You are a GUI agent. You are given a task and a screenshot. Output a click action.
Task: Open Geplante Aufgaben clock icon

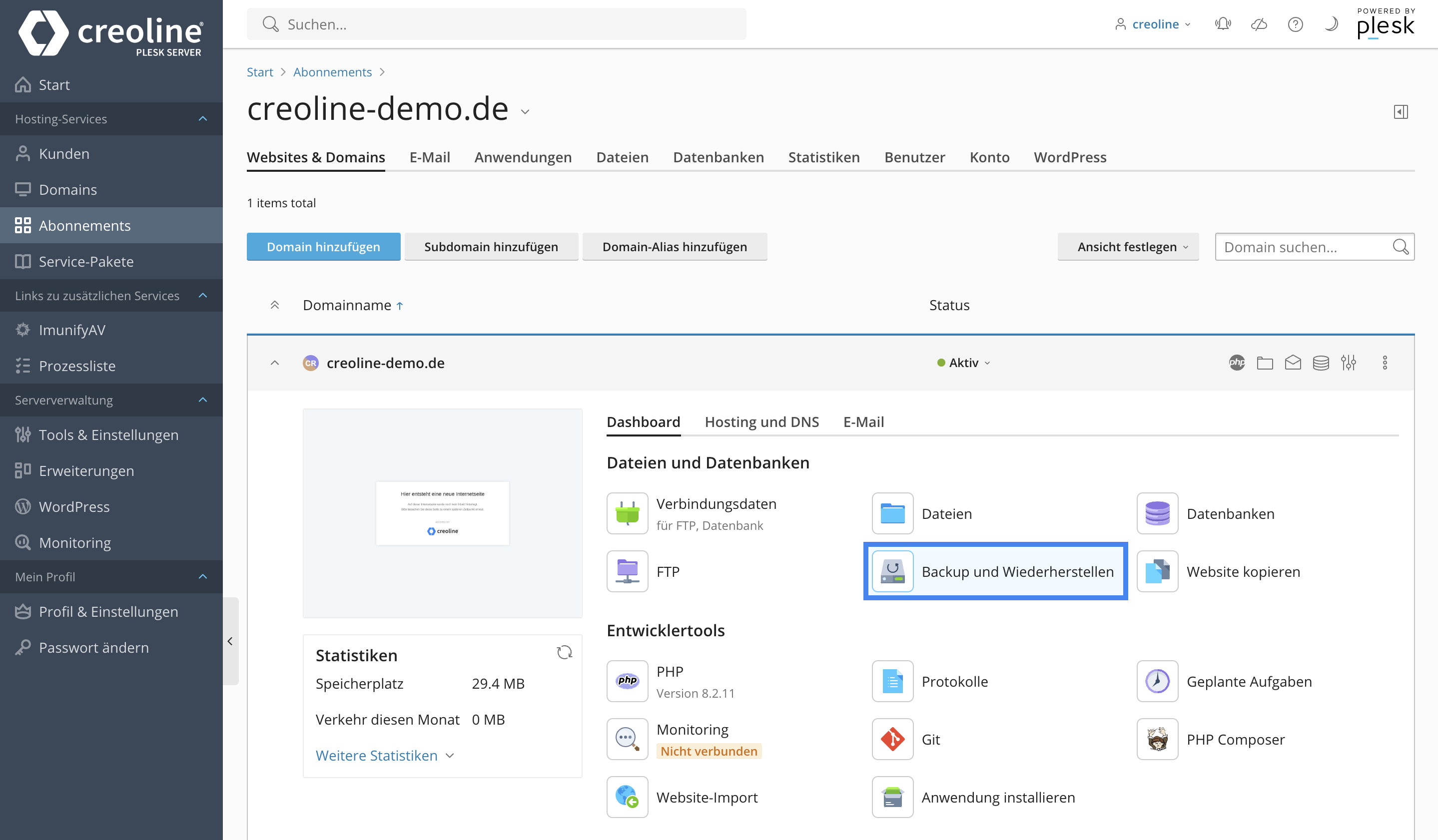pos(1157,682)
